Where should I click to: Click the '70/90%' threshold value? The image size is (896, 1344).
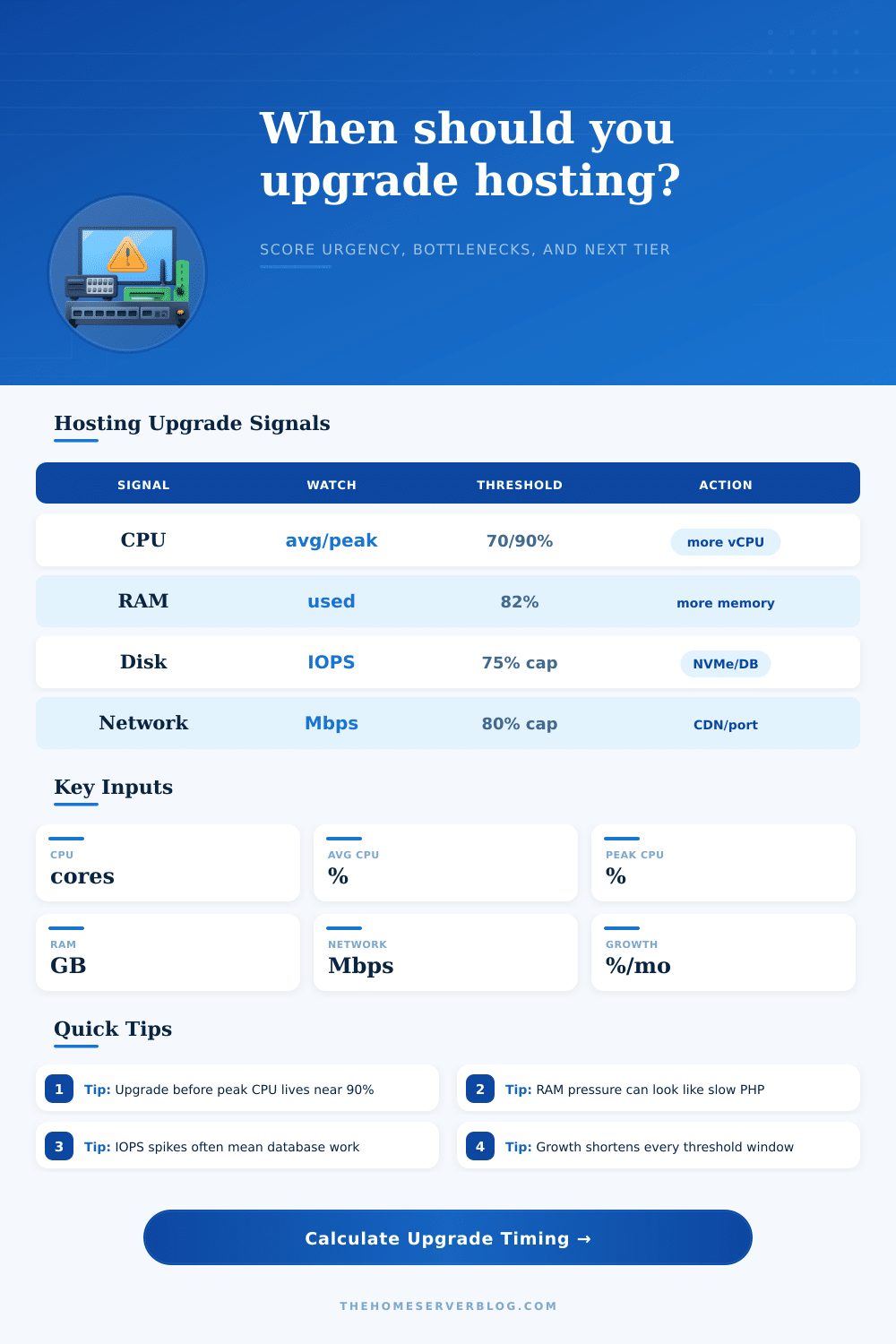(x=520, y=541)
